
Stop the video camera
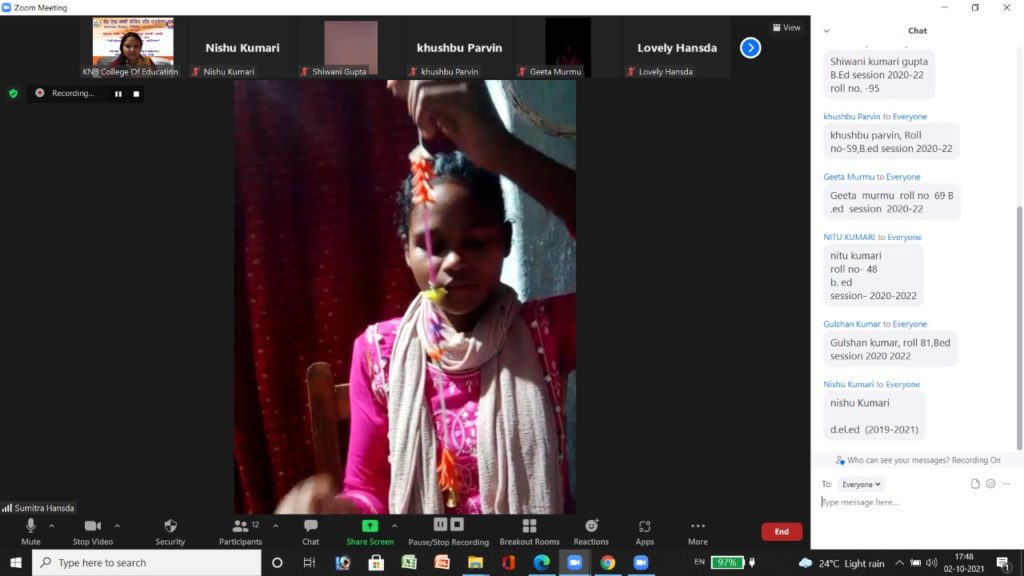point(93,532)
